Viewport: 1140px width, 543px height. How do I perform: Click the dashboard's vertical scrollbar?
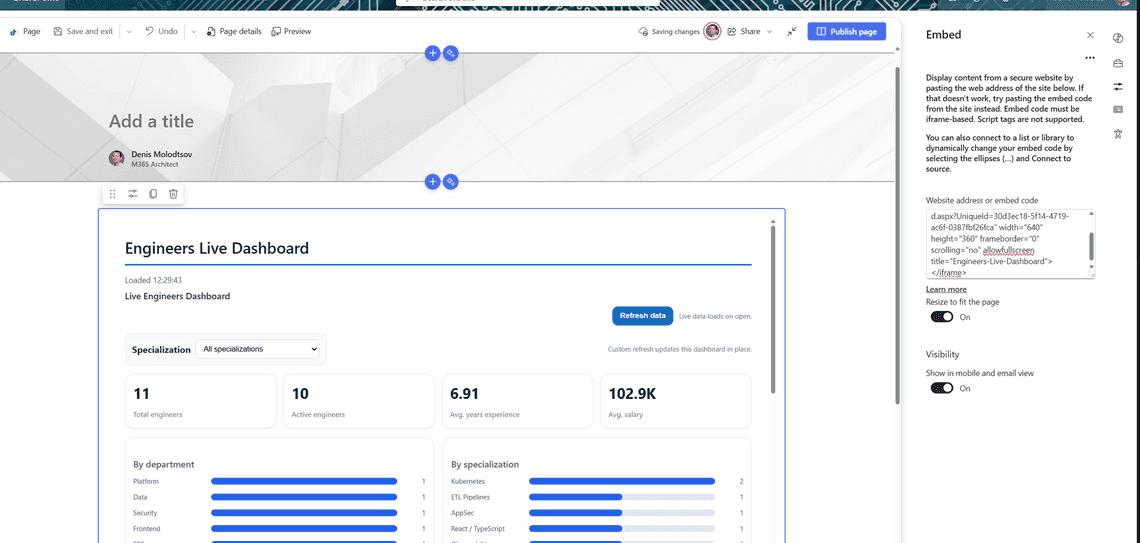click(x=772, y=308)
